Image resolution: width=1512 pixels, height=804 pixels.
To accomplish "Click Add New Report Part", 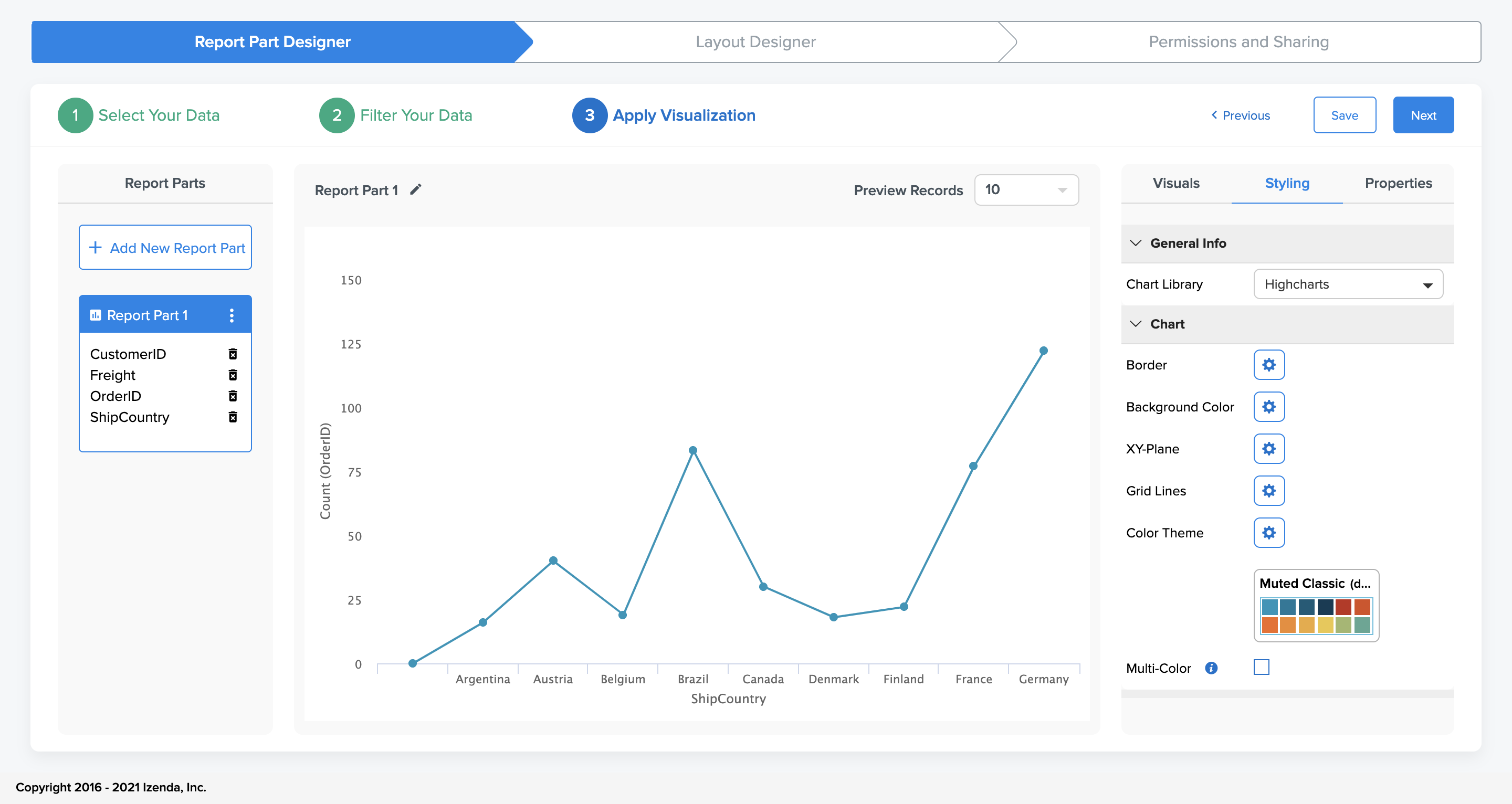I will tap(165, 248).
